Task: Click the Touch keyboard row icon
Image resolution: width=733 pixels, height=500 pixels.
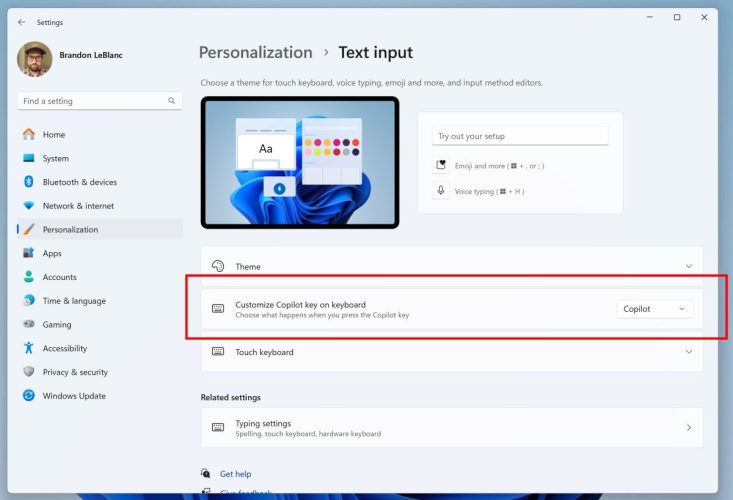Action: point(218,351)
